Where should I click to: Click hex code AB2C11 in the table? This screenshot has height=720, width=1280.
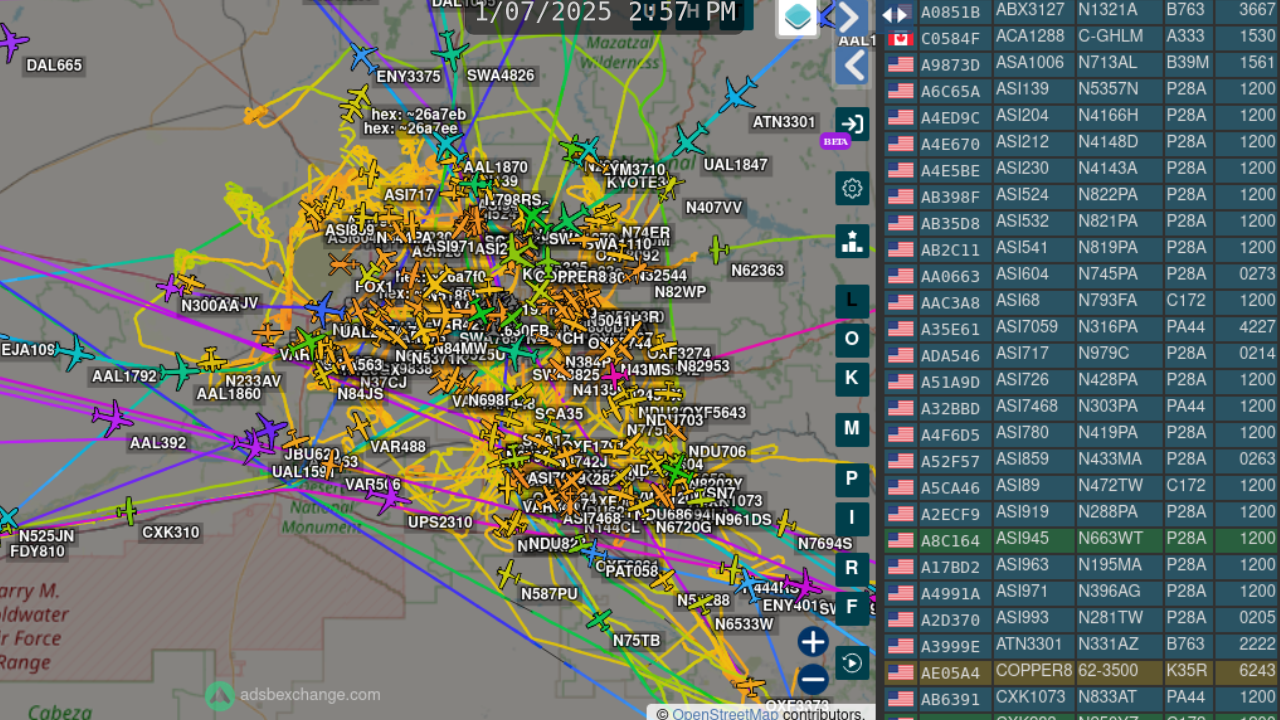950,249
